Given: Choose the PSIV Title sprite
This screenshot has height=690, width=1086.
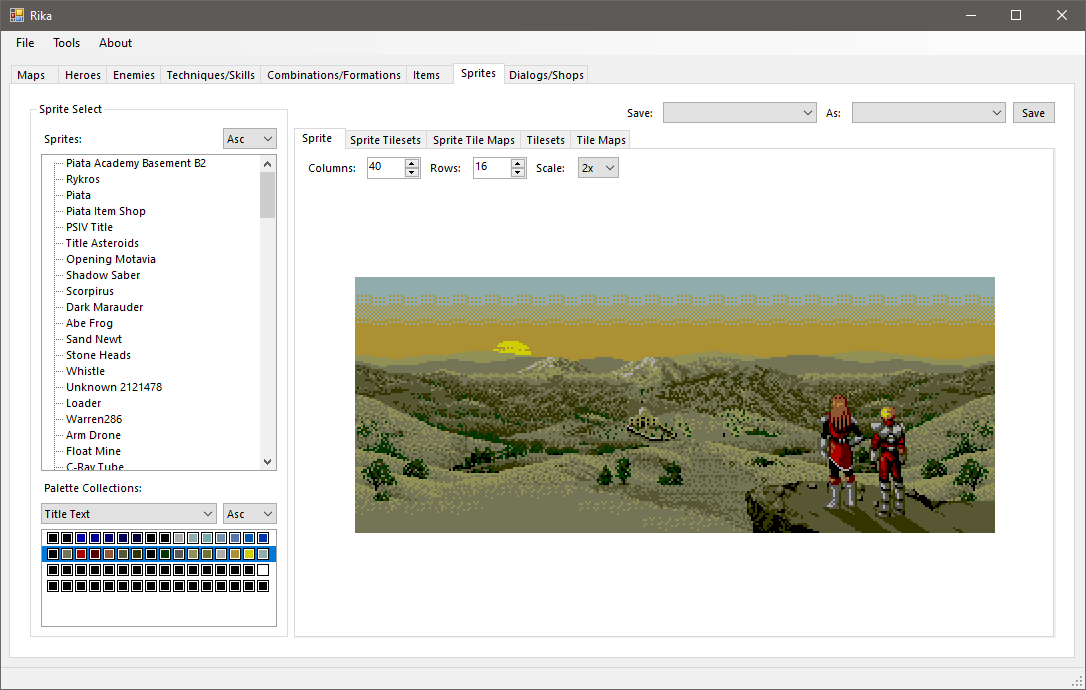Looking at the screenshot, I should [89, 227].
